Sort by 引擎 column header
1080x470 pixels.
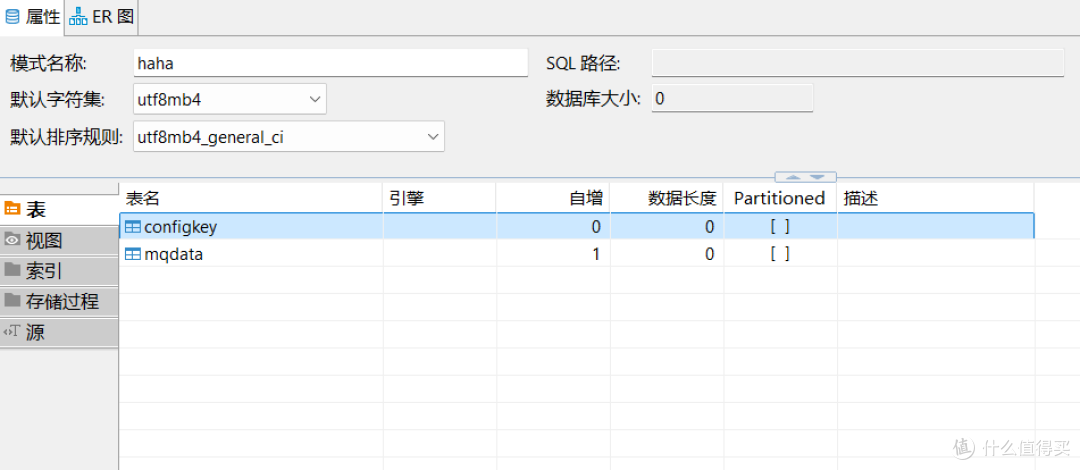click(x=439, y=198)
